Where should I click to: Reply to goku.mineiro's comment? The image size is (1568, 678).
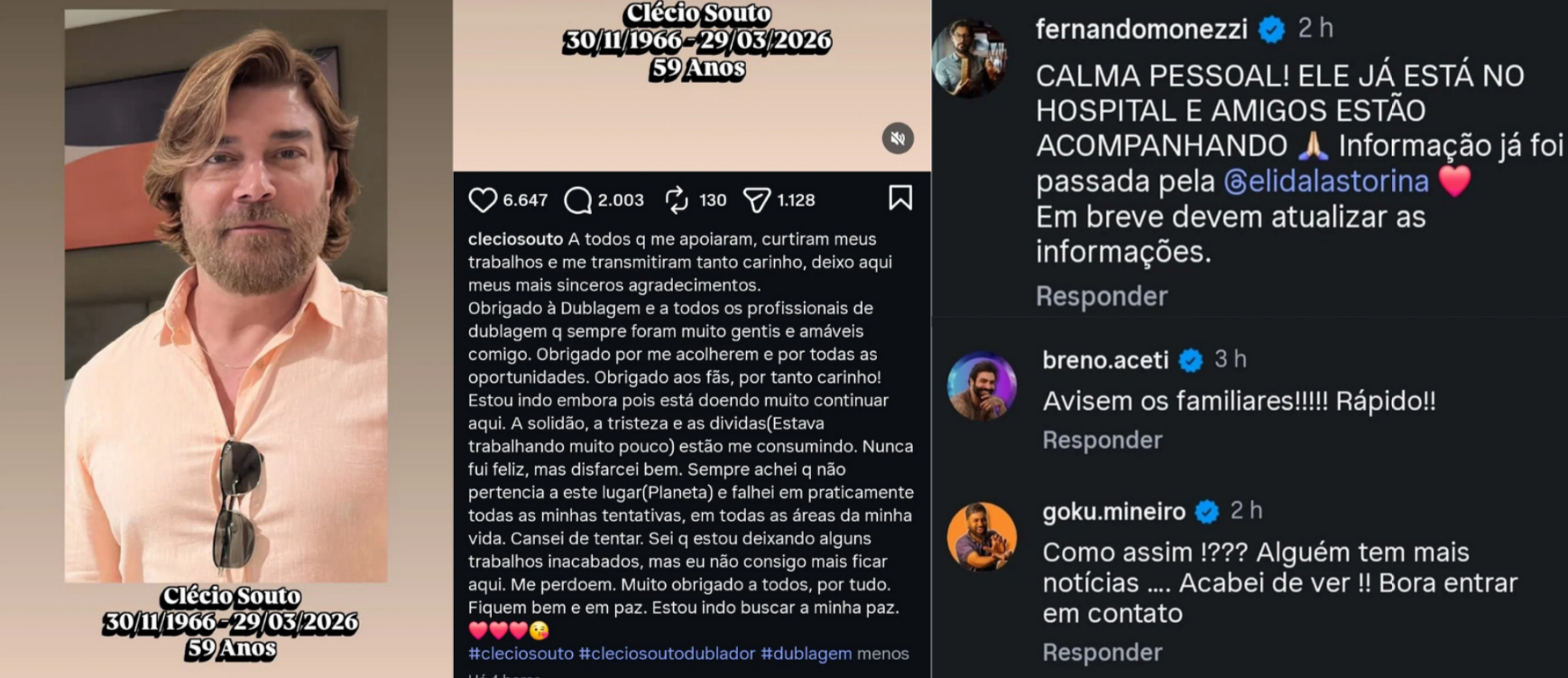[x=1102, y=652]
